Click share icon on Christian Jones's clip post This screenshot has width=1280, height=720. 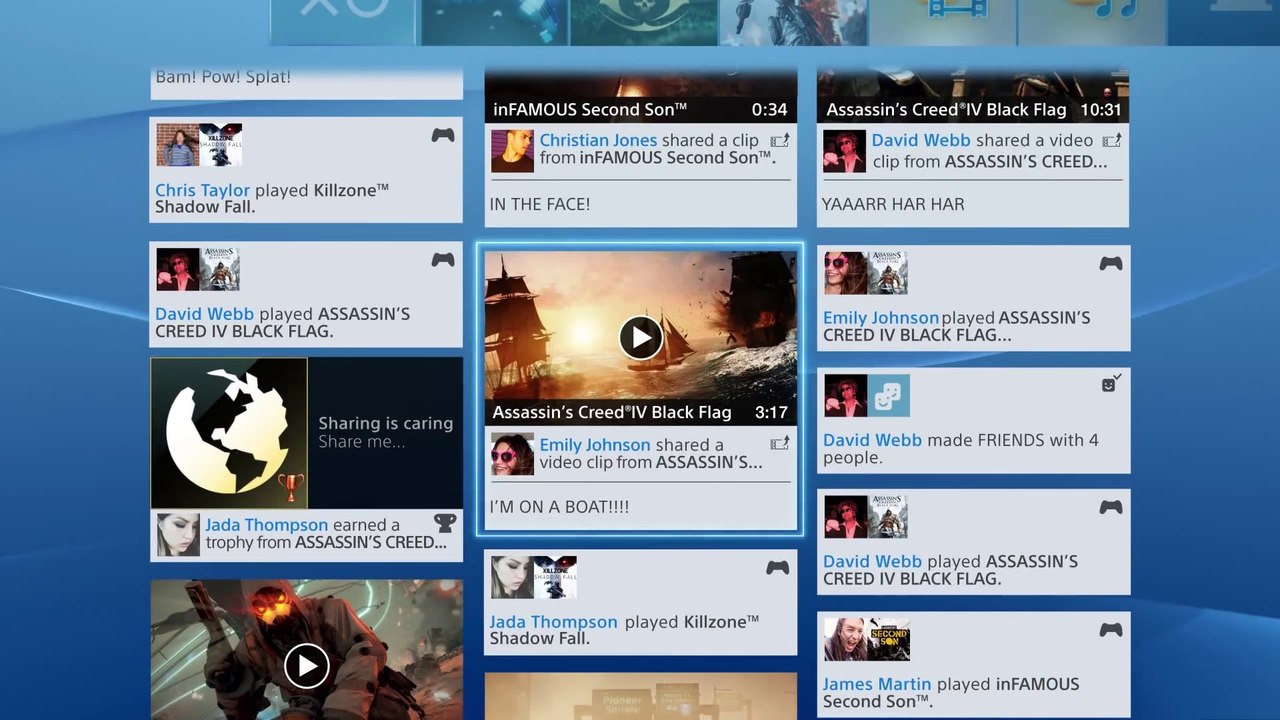(x=780, y=141)
